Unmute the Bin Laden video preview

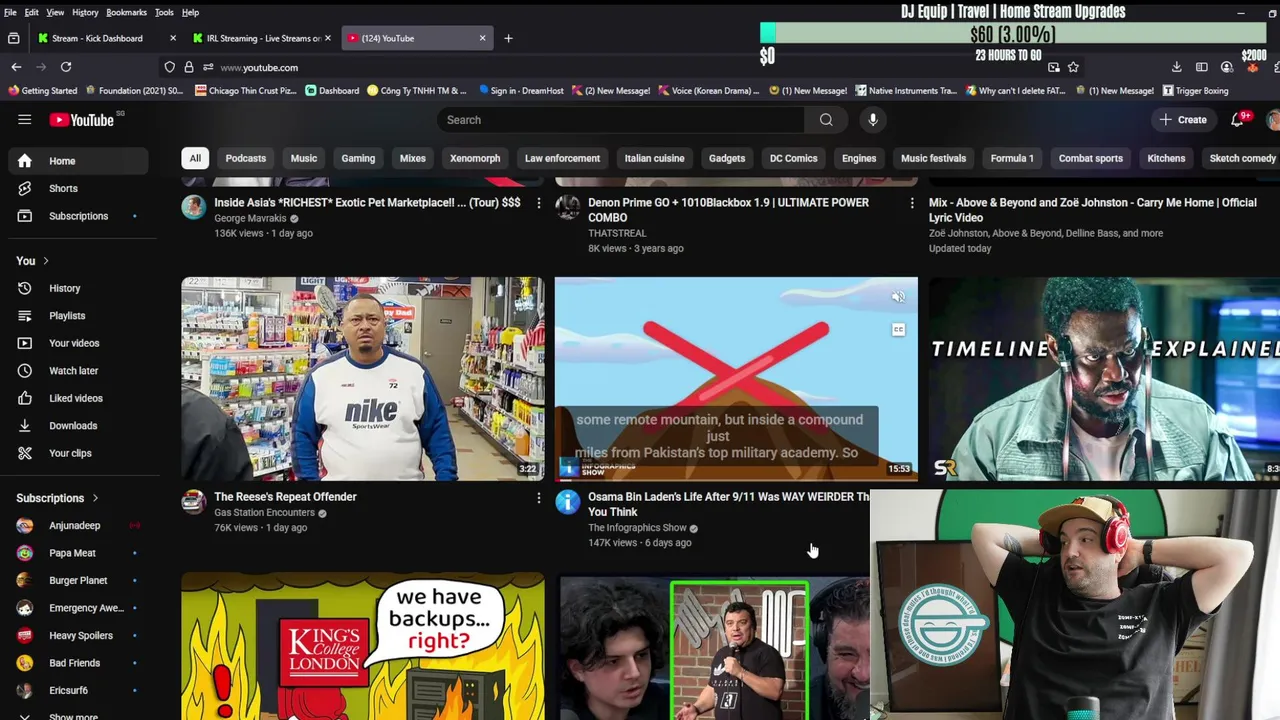pyautogui.click(x=898, y=297)
